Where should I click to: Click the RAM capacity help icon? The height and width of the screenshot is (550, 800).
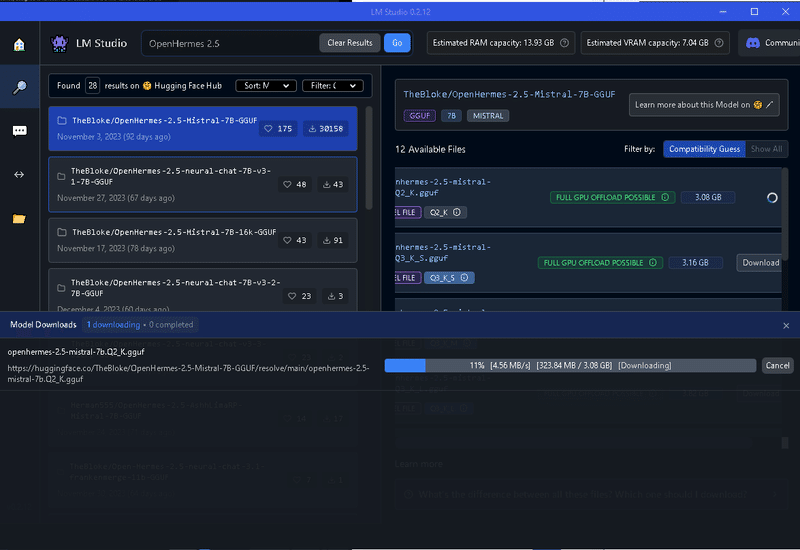point(564,43)
